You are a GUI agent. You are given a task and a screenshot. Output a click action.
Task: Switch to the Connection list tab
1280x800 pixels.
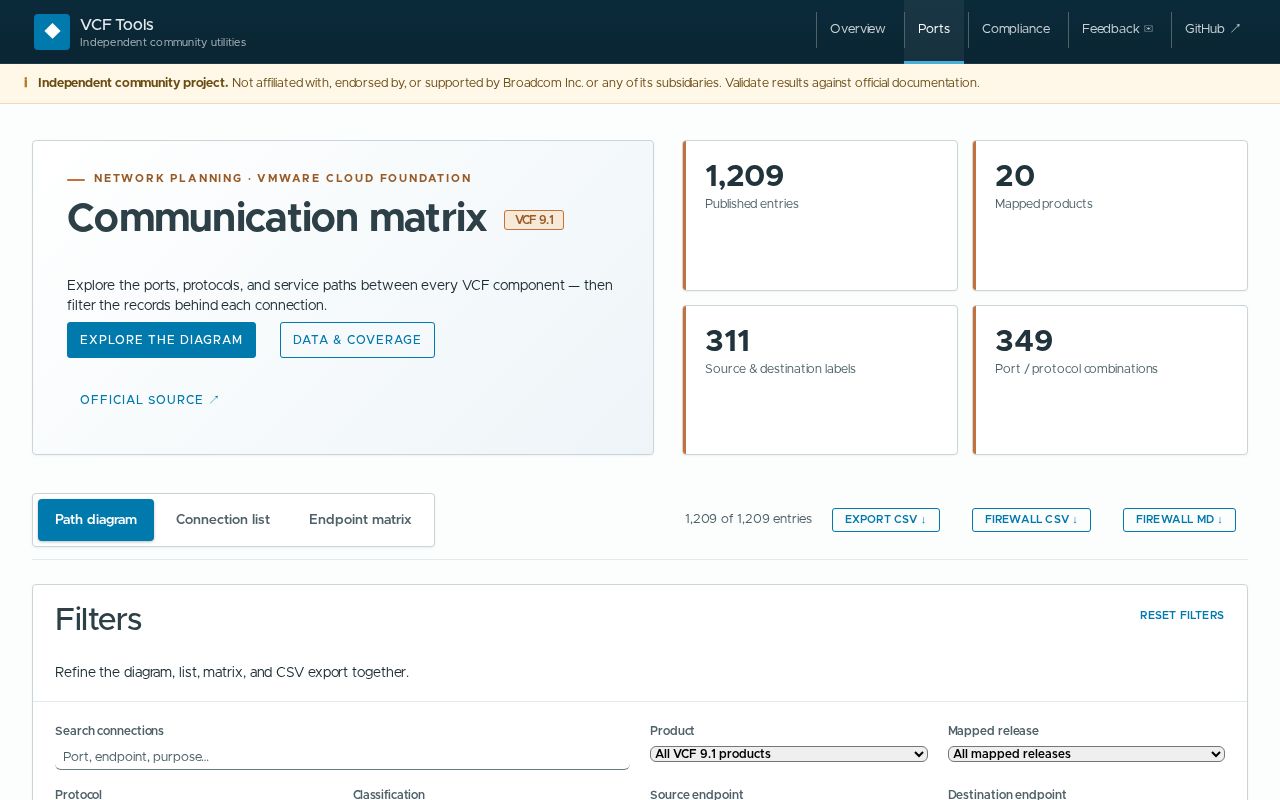click(x=223, y=520)
